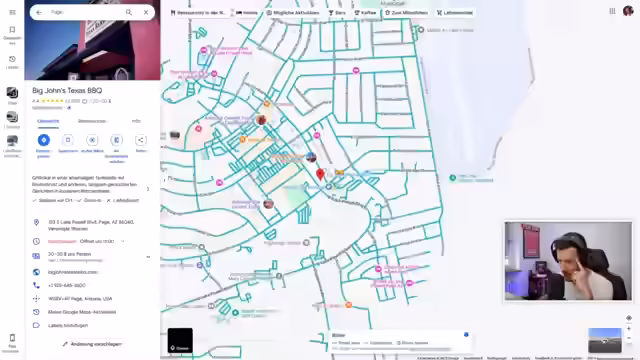Click the blue Directions icon button
The width and height of the screenshot is (640, 360).
44,140
